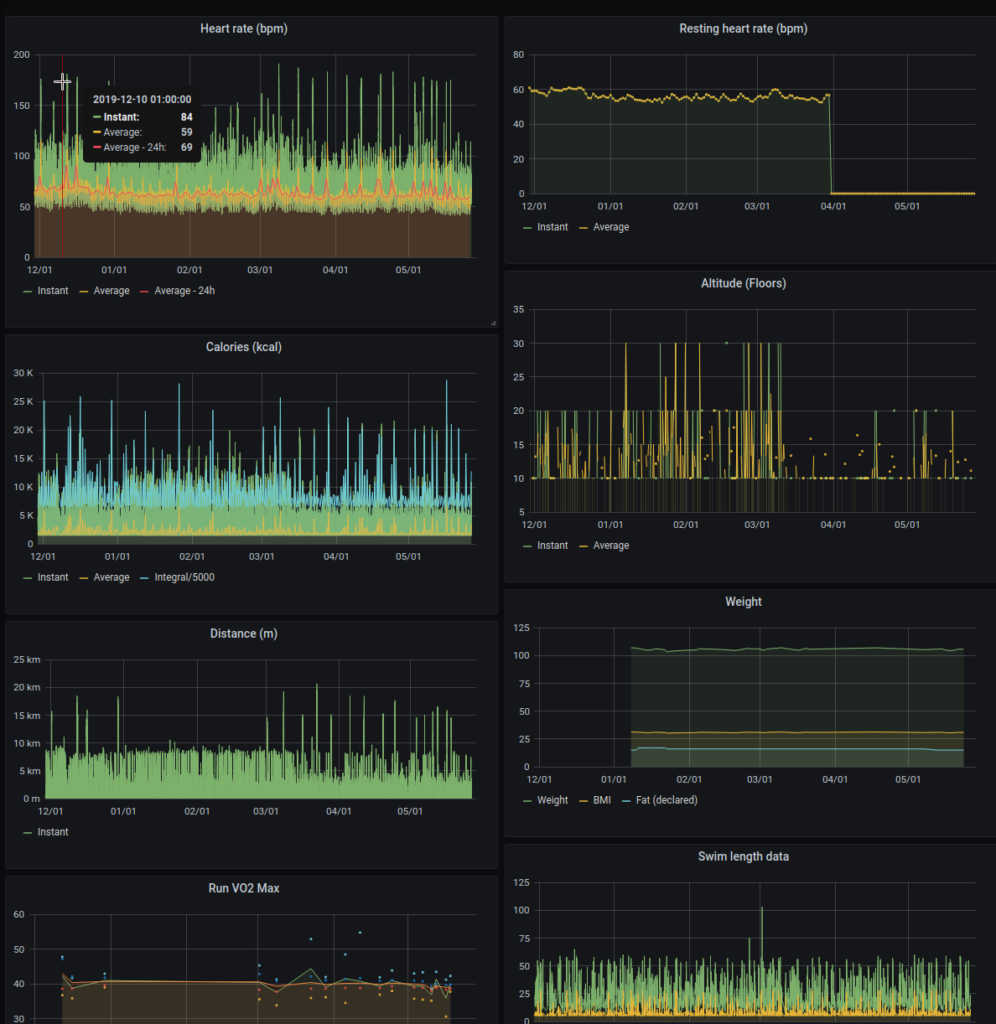Toggle Instant series in Distance legend
Screen dimensions: 996x1024
[x=52, y=832]
